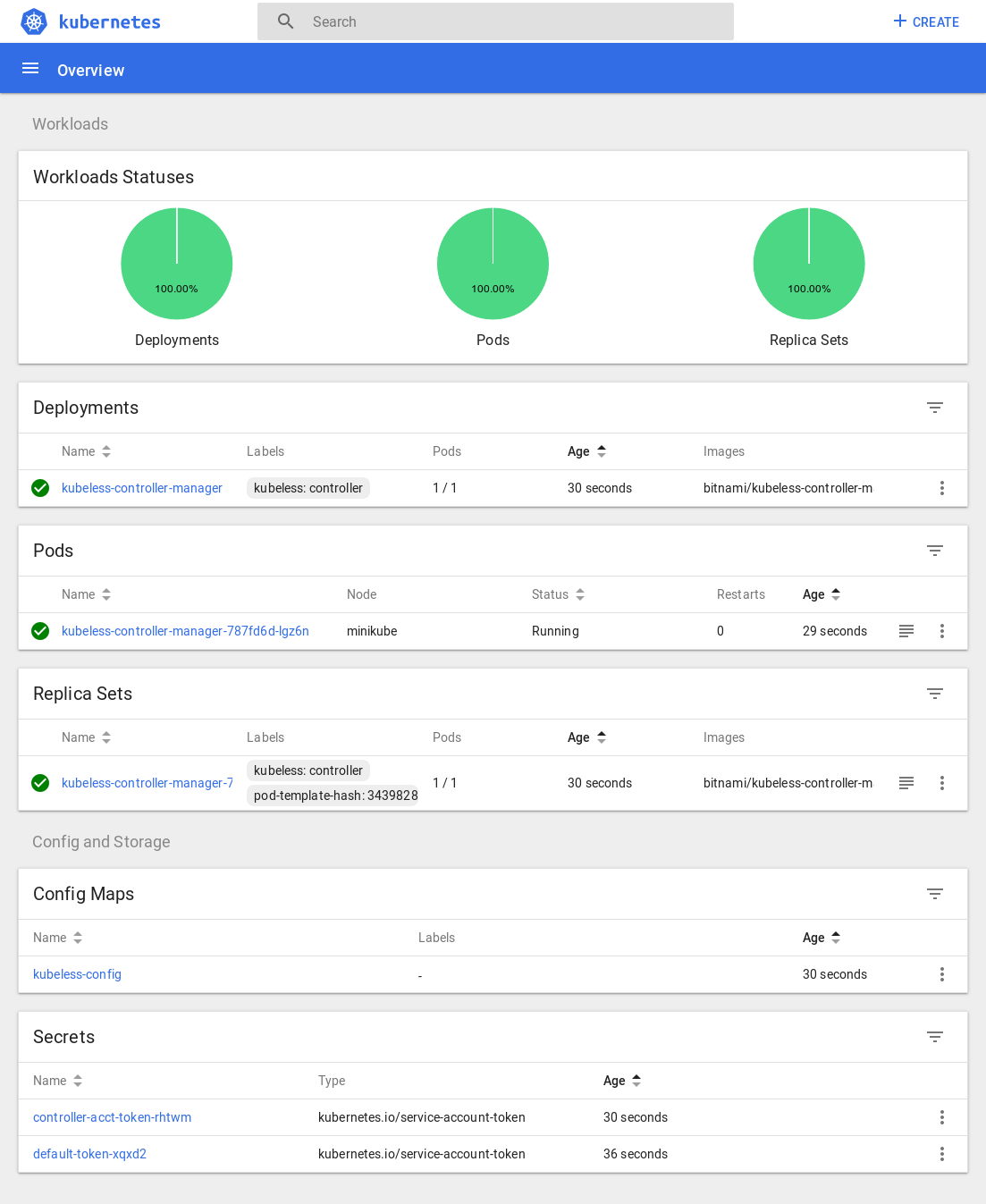Click the Workloads Statuses heading
The width and height of the screenshot is (986, 1204).
(x=114, y=177)
